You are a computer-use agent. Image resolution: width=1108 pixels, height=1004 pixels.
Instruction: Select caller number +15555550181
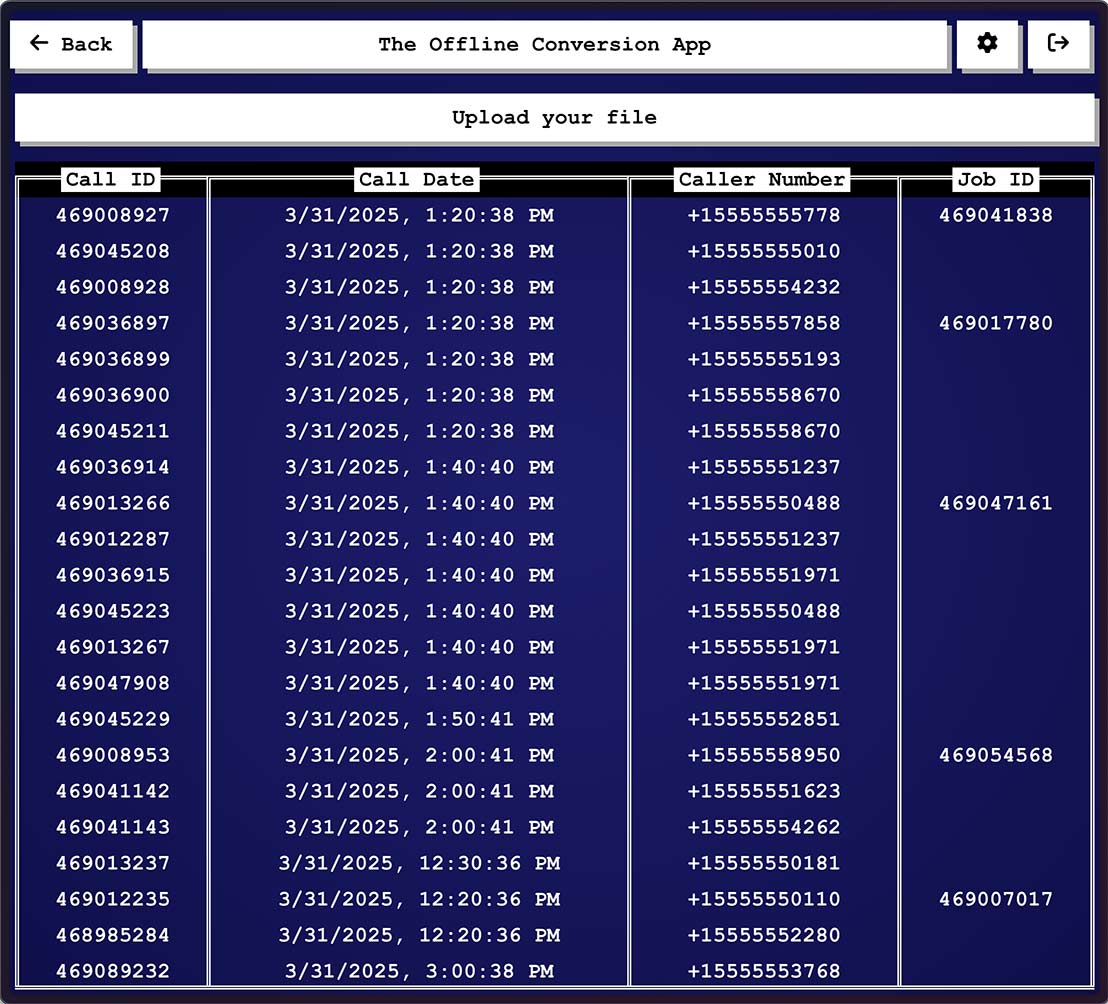(x=763, y=863)
